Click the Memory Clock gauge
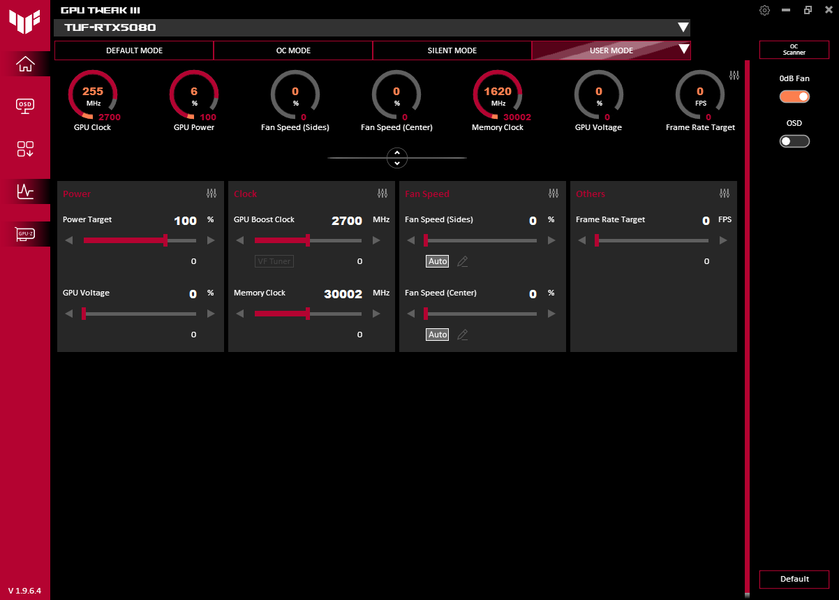This screenshot has width=839, height=600. pyautogui.click(x=498, y=95)
